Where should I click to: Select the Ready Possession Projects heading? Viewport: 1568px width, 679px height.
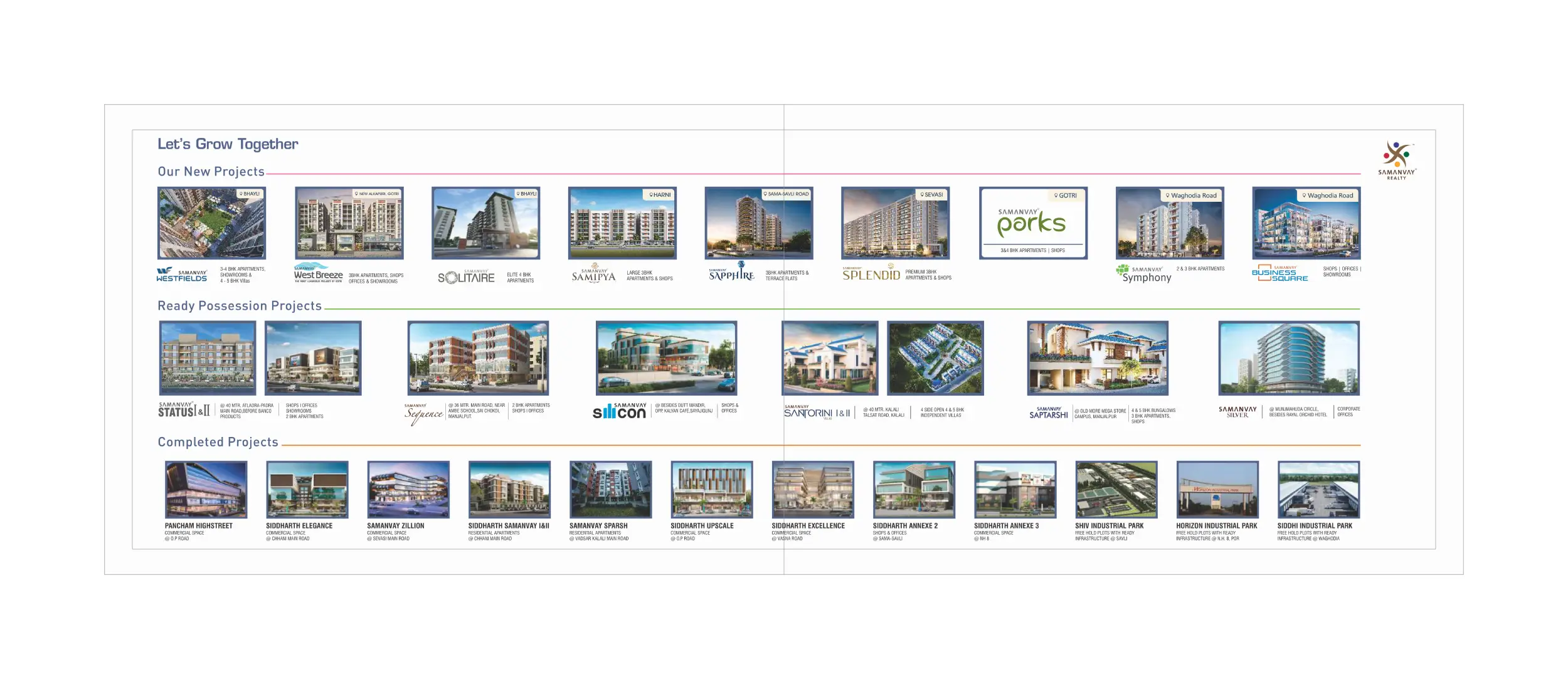[239, 306]
